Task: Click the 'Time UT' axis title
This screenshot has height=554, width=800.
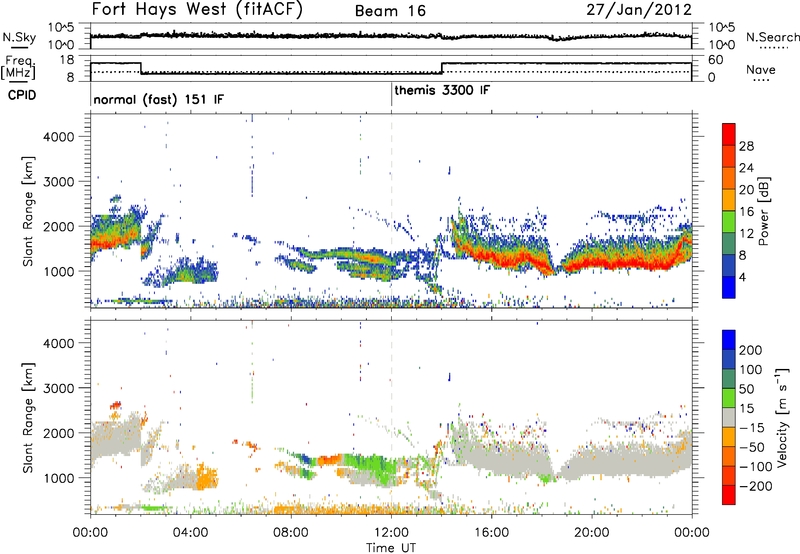Action: [x=391, y=548]
